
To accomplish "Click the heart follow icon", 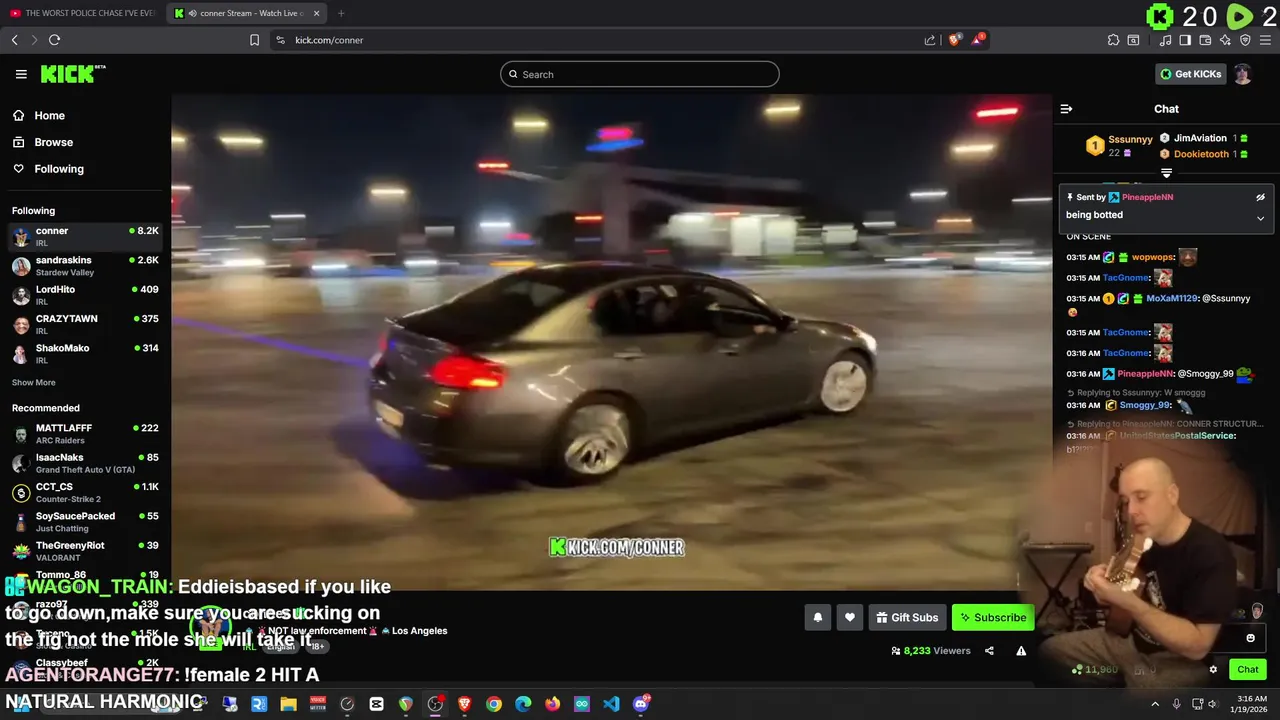I will pyautogui.click(x=850, y=618).
